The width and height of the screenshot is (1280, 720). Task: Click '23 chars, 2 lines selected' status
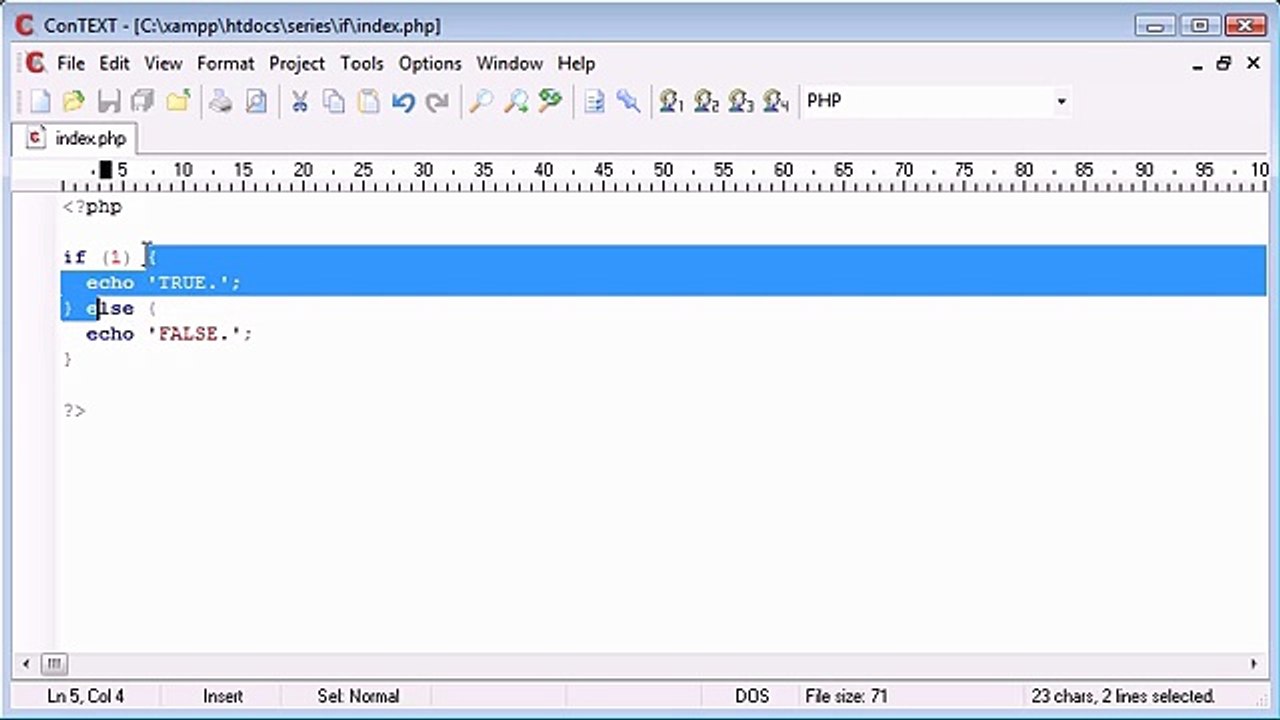(x=1123, y=696)
